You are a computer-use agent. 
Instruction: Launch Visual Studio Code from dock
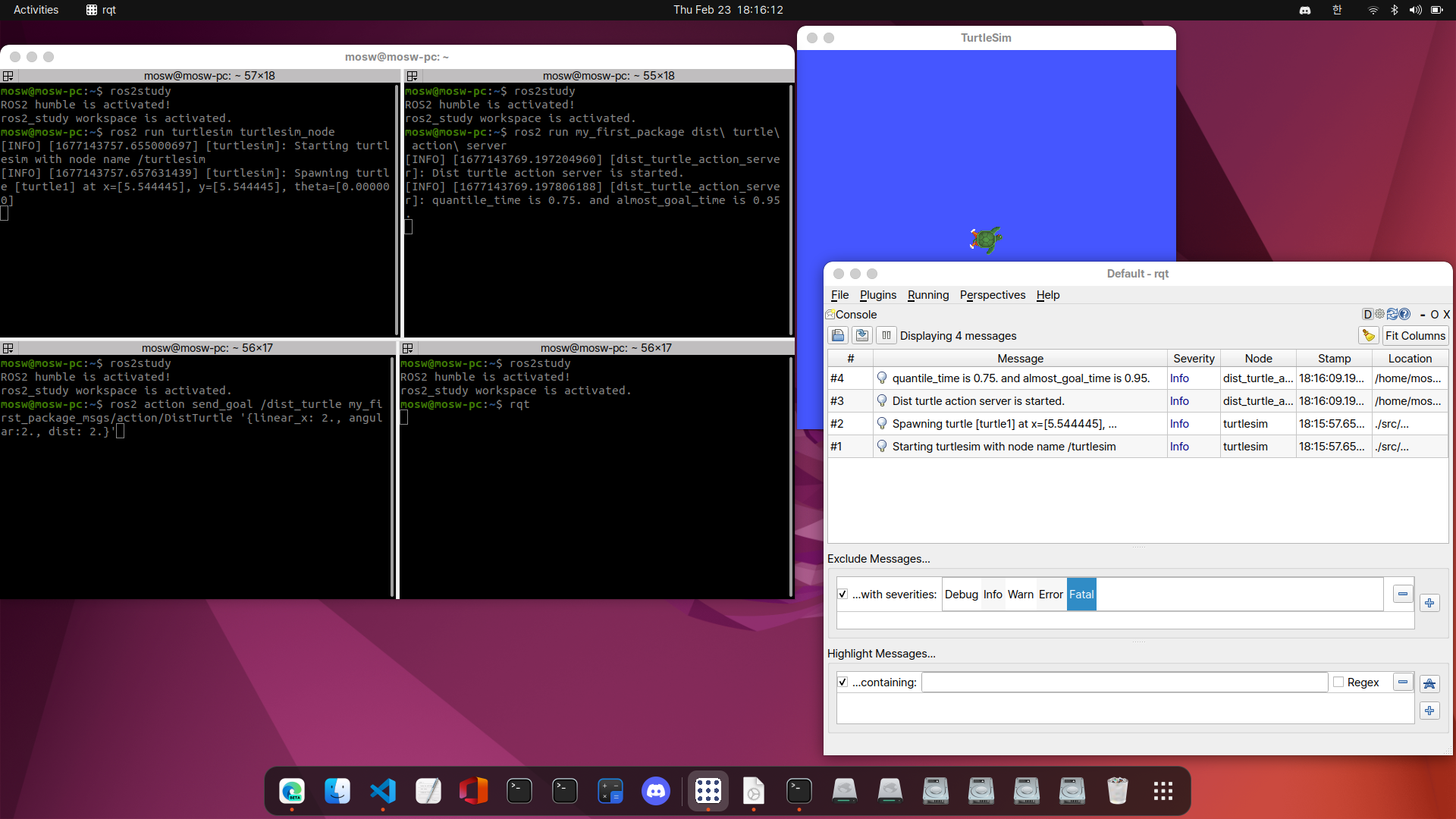383,791
